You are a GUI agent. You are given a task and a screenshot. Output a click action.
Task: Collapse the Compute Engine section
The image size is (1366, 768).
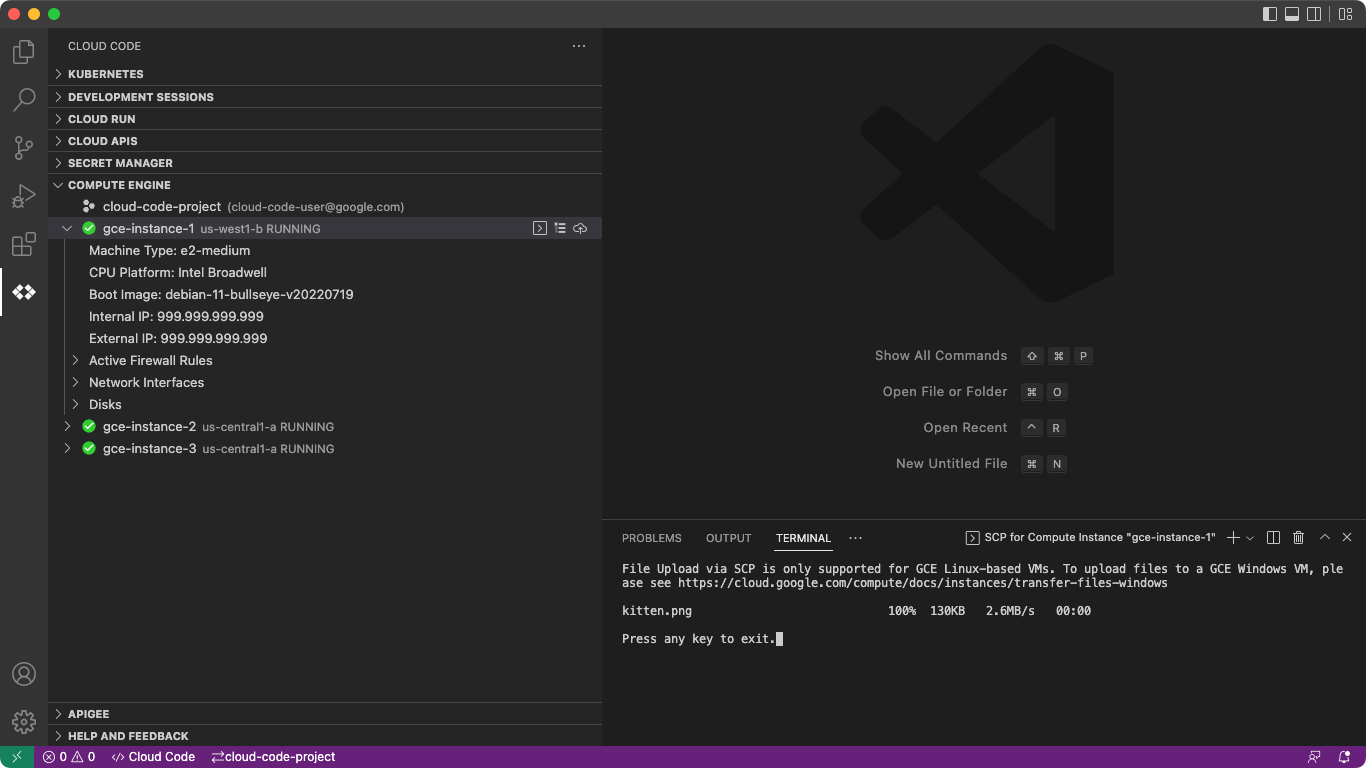click(325, 185)
